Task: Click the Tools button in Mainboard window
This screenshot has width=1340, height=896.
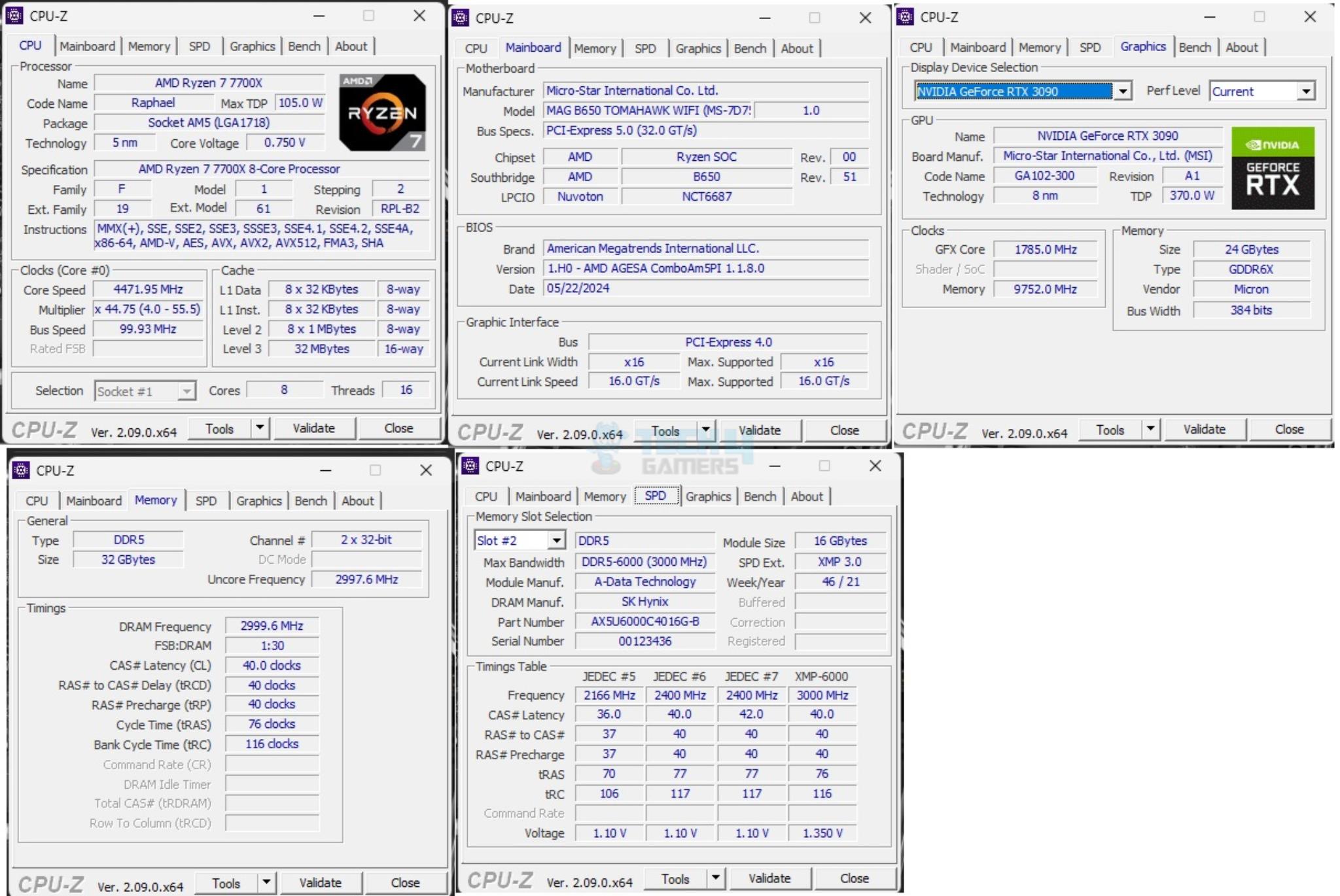Action: click(665, 430)
